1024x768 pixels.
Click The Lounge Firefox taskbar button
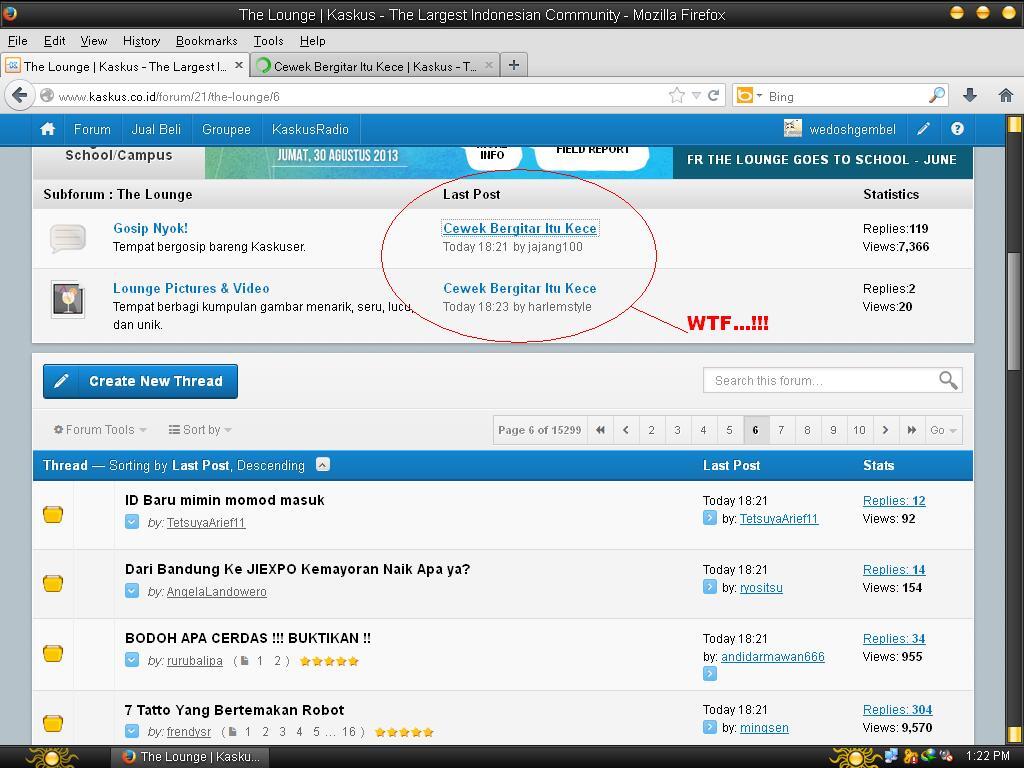point(191,756)
